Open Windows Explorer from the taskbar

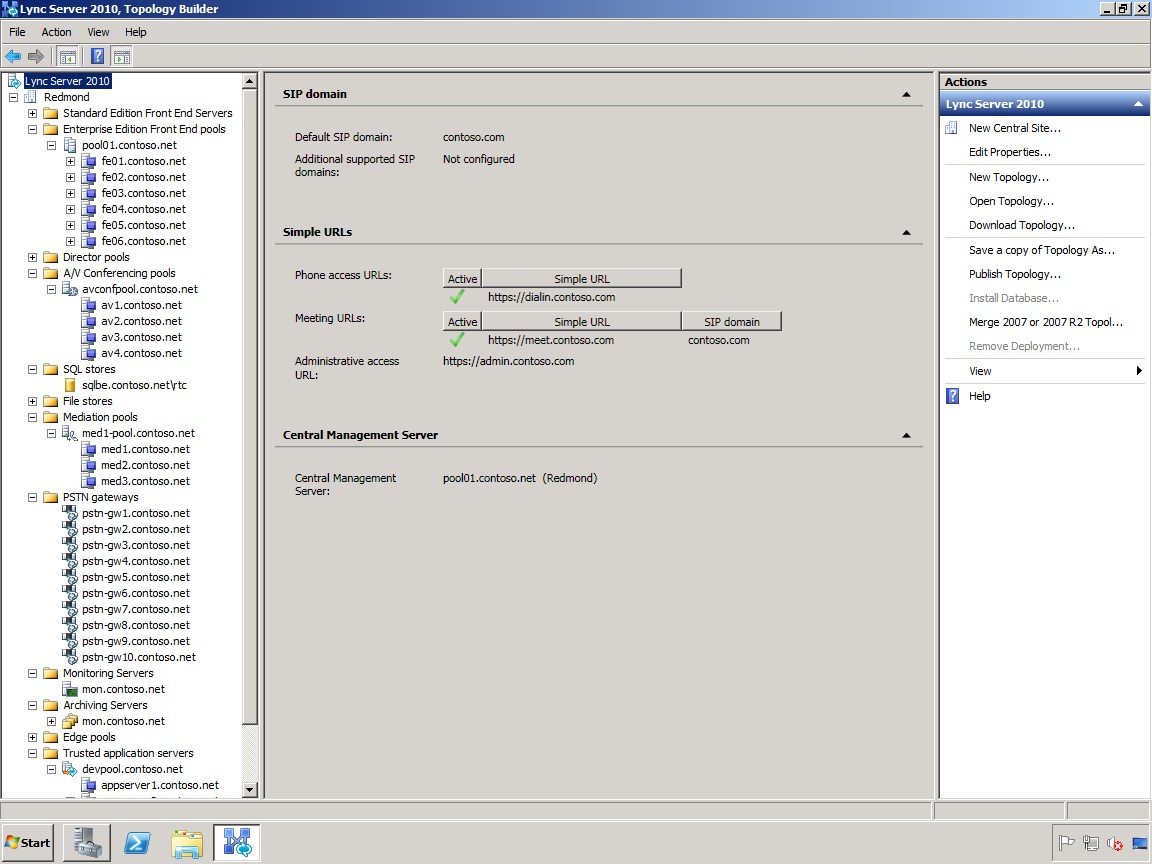coord(187,843)
